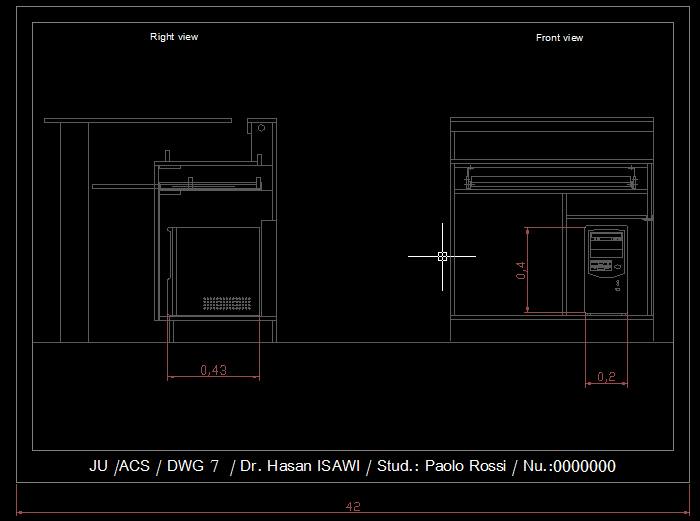The image size is (700, 521).
Task: Select the small circle on Right view bracket
Action: coord(262,128)
